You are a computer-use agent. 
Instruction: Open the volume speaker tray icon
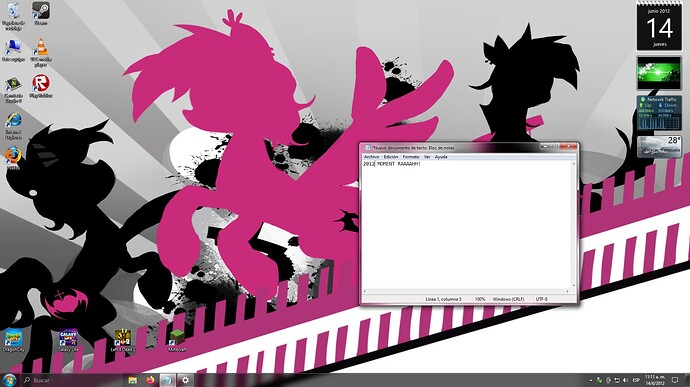(625, 380)
